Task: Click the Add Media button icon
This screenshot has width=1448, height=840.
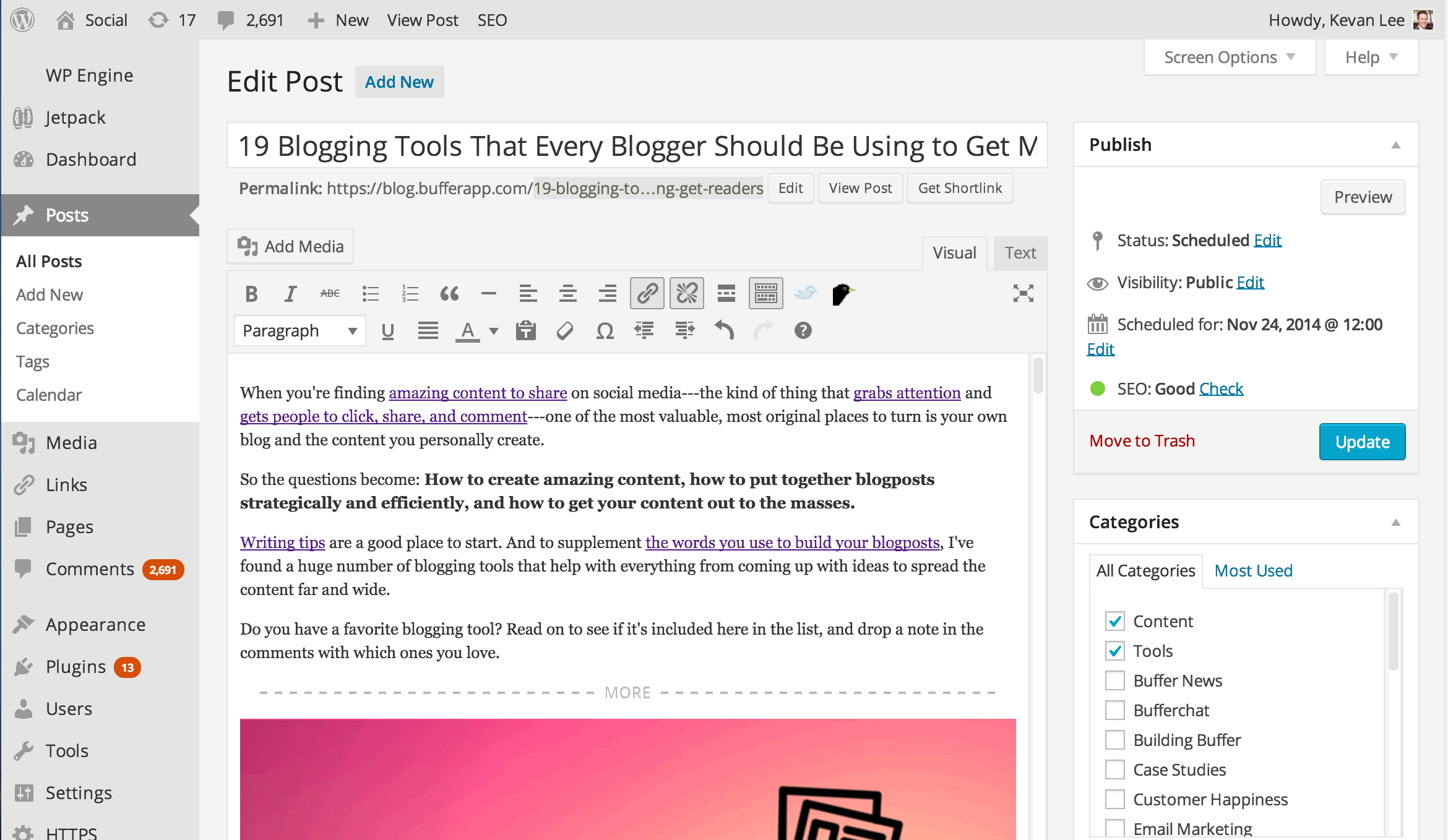Action: click(x=247, y=246)
